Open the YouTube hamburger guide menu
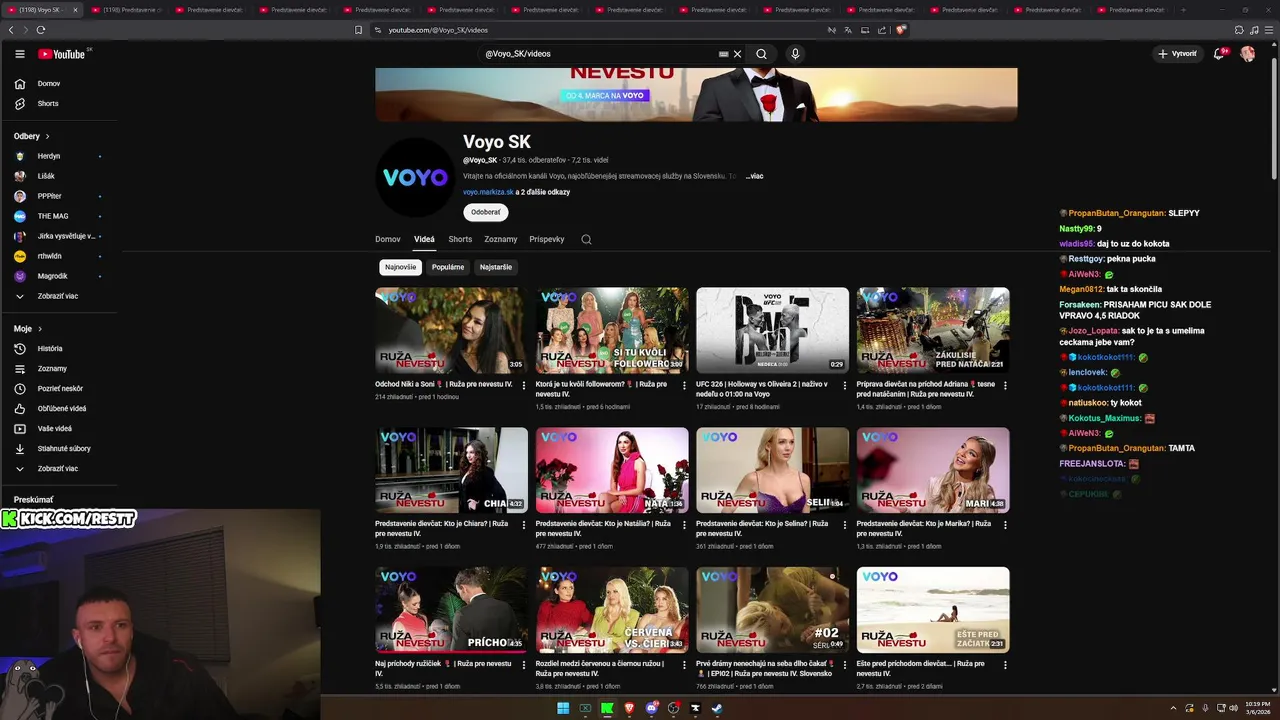The height and width of the screenshot is (720, 1280). [x=19, y=54]
